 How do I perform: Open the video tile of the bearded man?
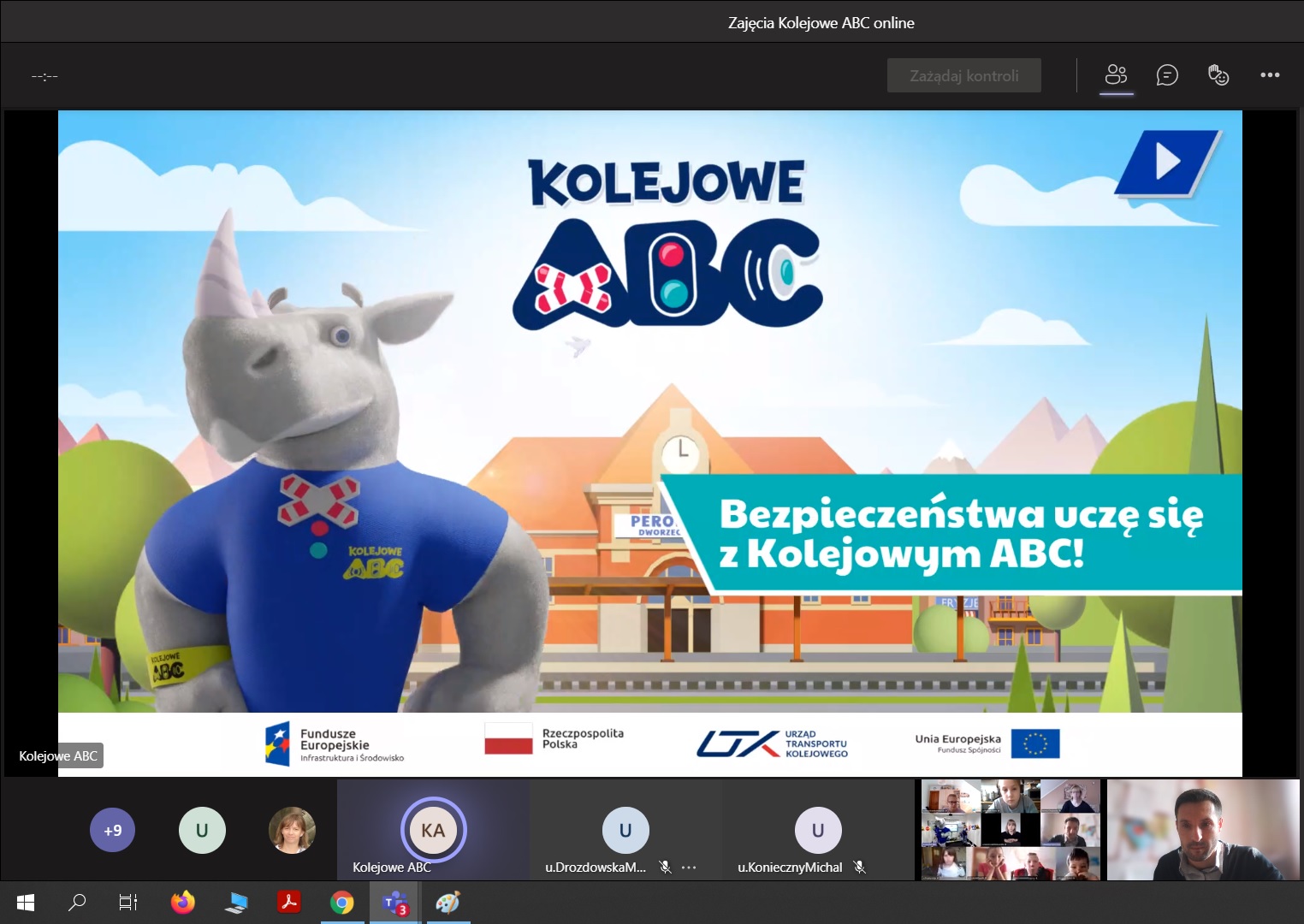[1203, 830]
